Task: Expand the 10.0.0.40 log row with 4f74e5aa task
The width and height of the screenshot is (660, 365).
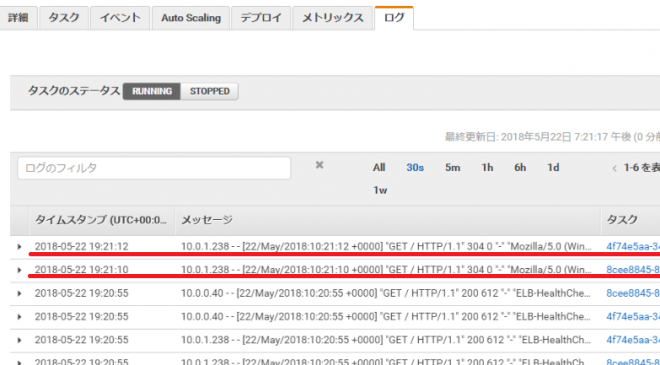Action: (19, 317)
